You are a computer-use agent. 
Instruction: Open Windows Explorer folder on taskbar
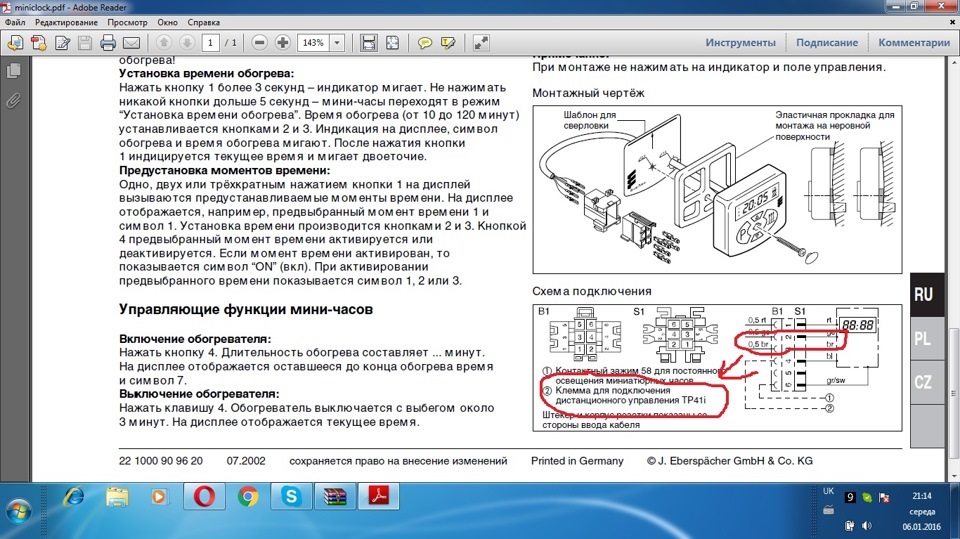tap(117, 496)
